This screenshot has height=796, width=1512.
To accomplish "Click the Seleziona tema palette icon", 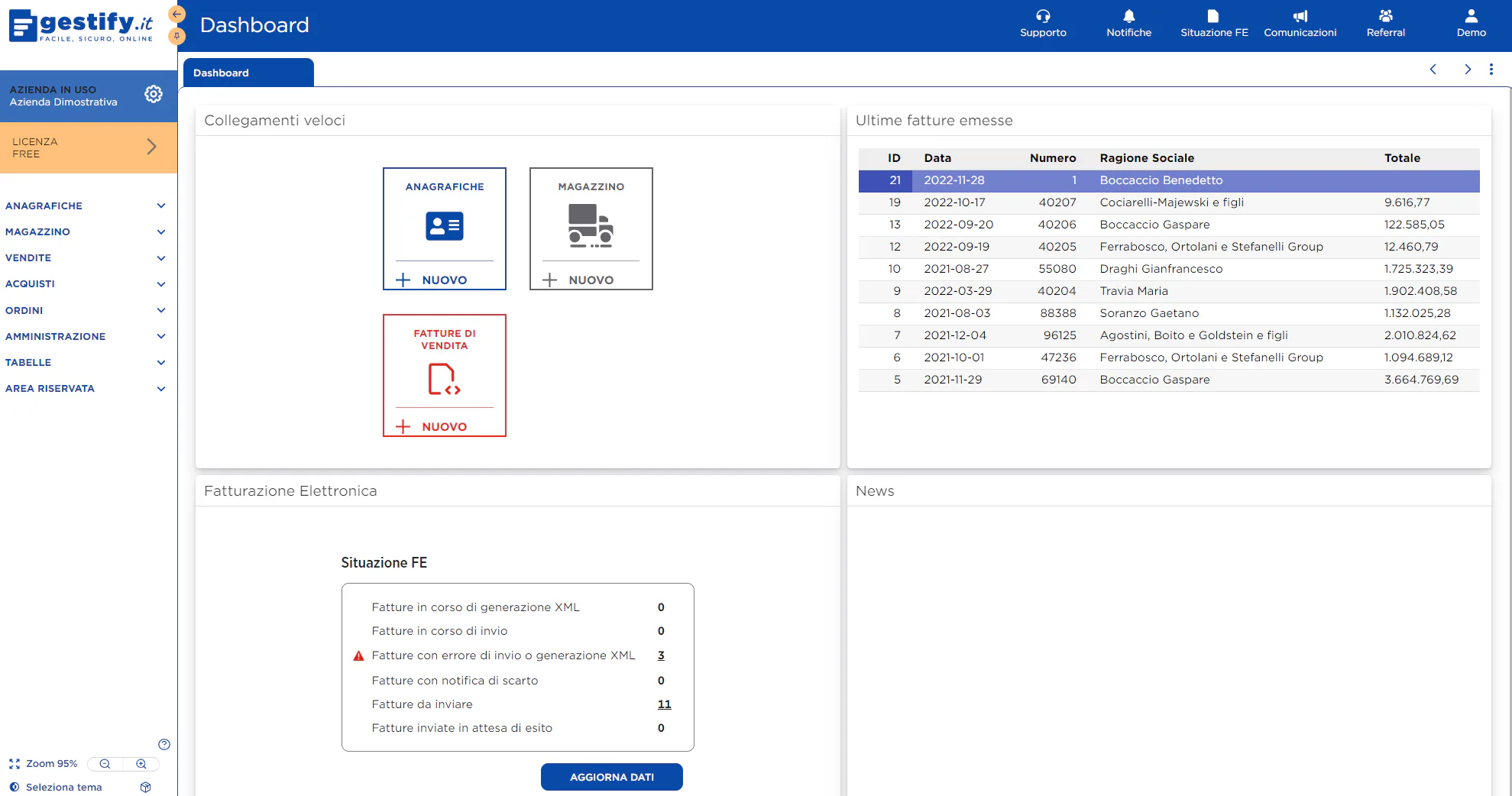I will pyautogui.click(x=14, y=788).
